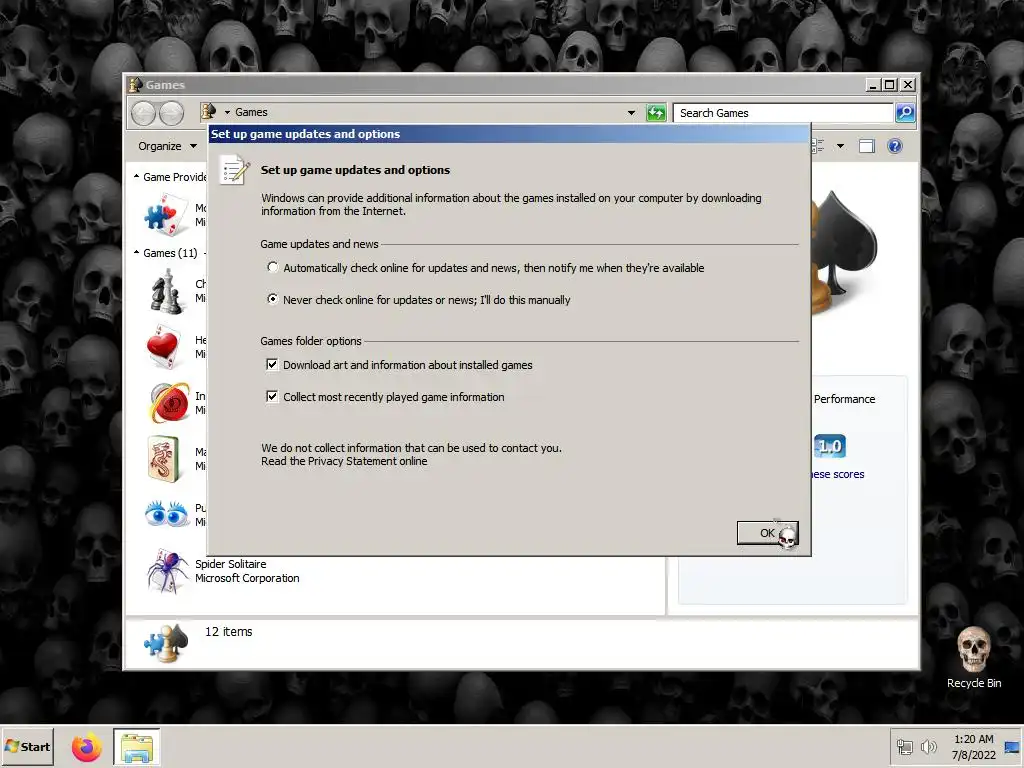Select the Chess Titans icon

(166, 292)
